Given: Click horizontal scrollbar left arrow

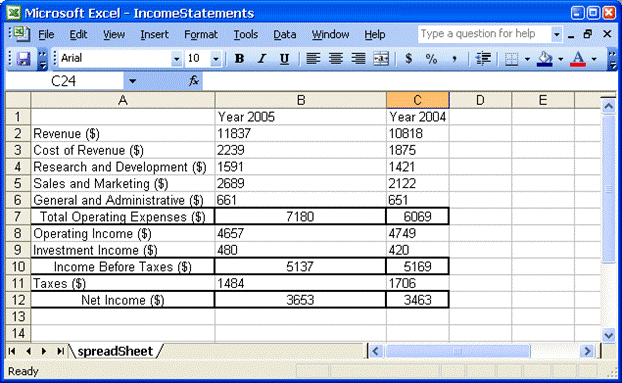Looking at the screenshot, I should coord(376,351).
